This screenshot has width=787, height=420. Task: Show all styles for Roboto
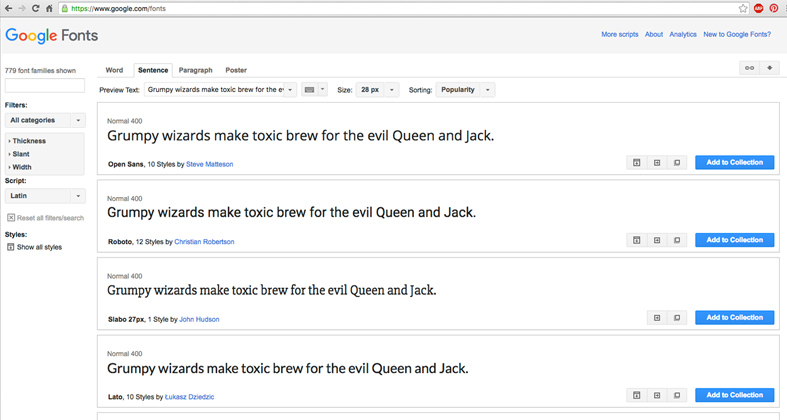point(636,240)
